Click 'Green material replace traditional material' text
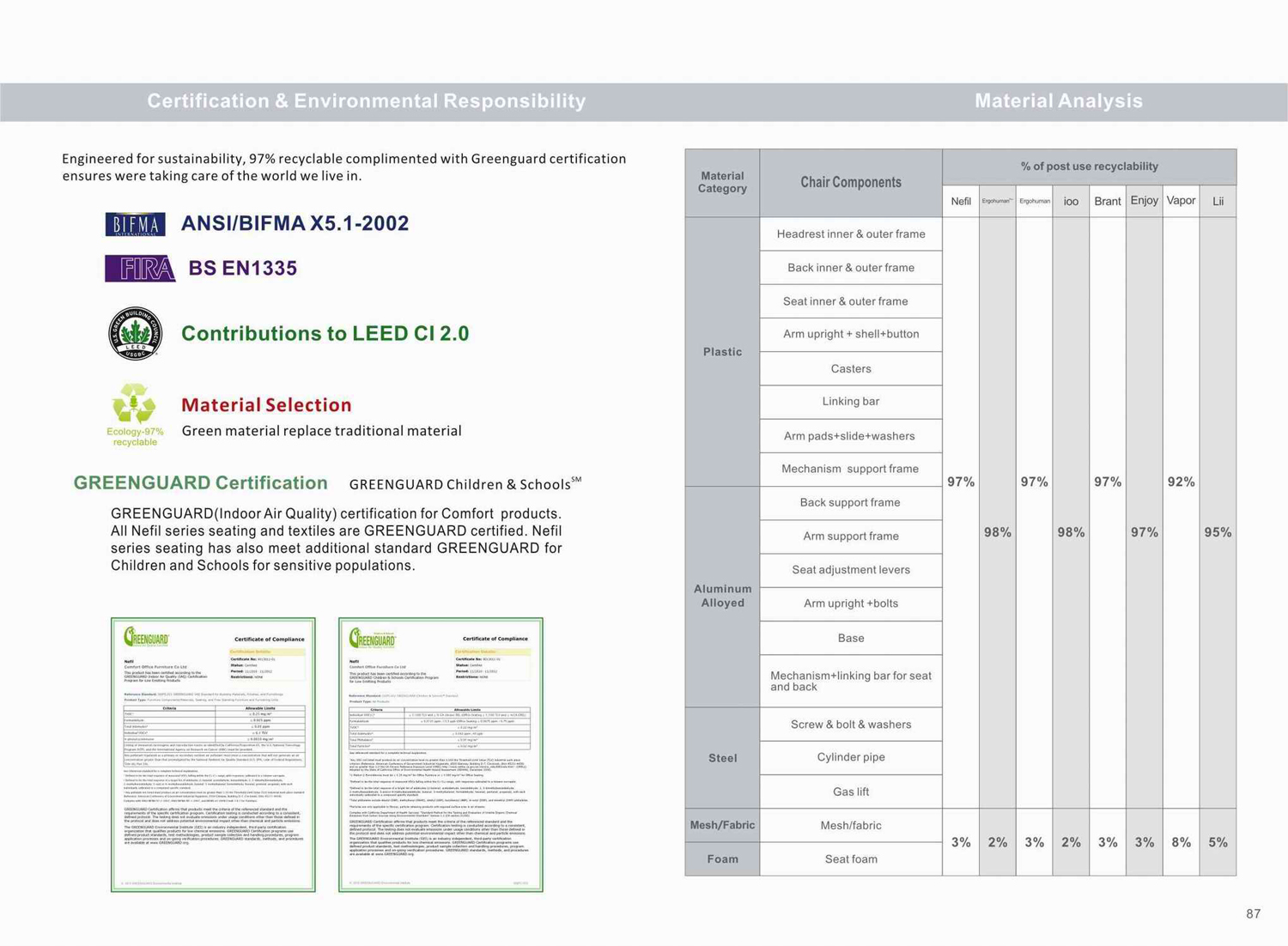Viewport: 1288px width, 946px height. 321,431
